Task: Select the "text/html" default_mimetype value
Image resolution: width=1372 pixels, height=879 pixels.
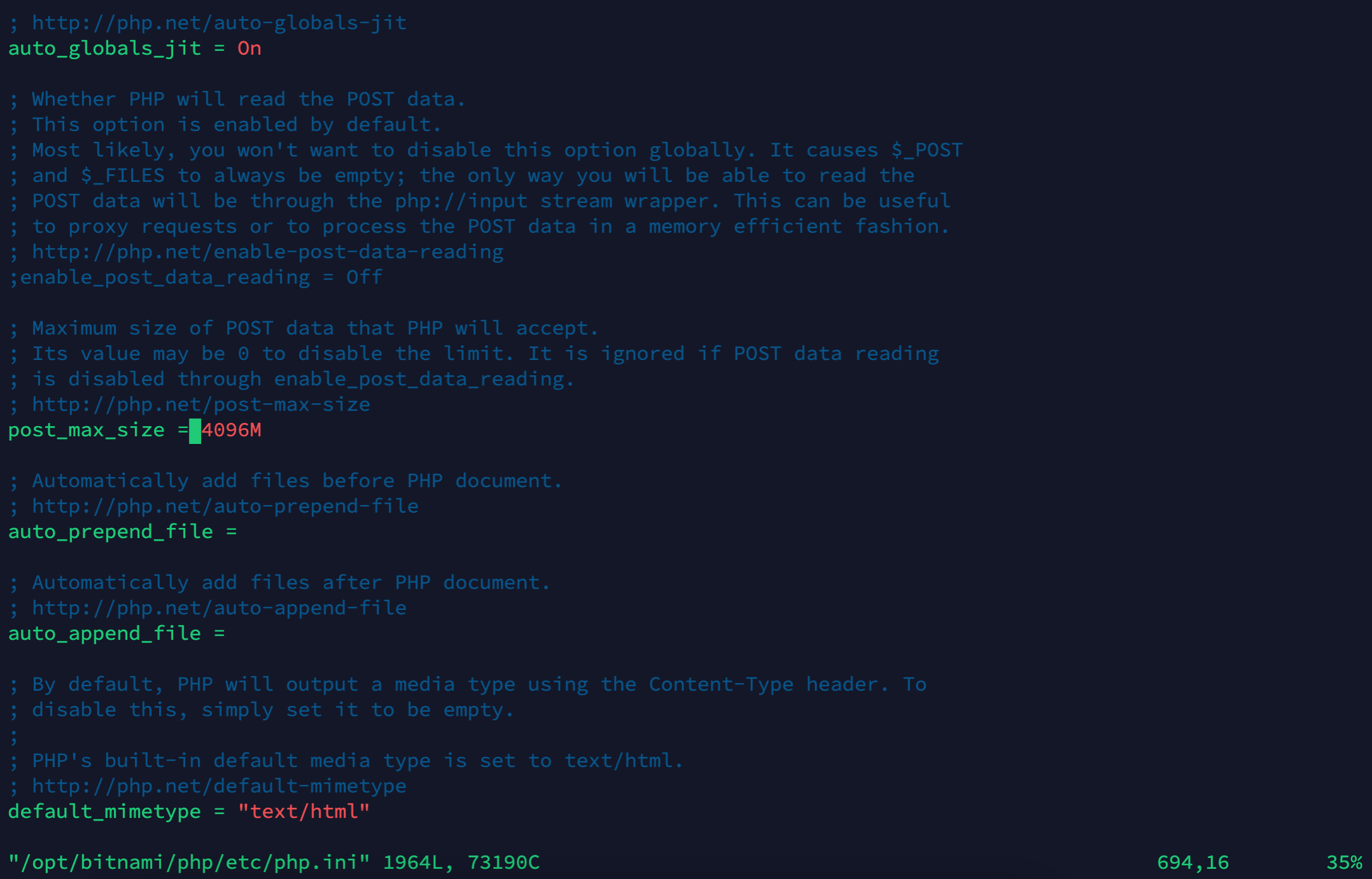Action: point(304,812)
